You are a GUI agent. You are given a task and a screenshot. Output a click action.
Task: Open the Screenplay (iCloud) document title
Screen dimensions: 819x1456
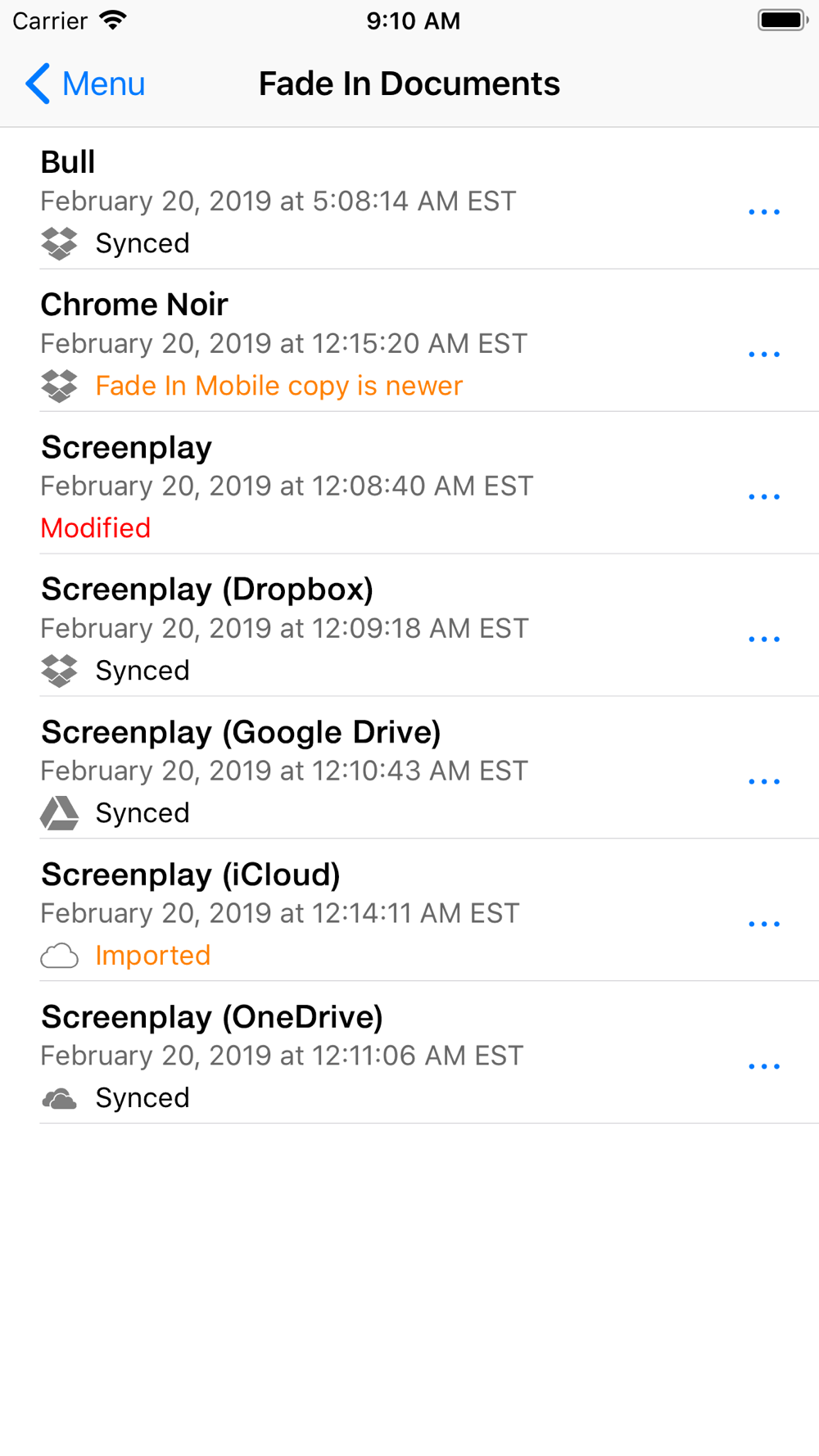tap(191, 875)
